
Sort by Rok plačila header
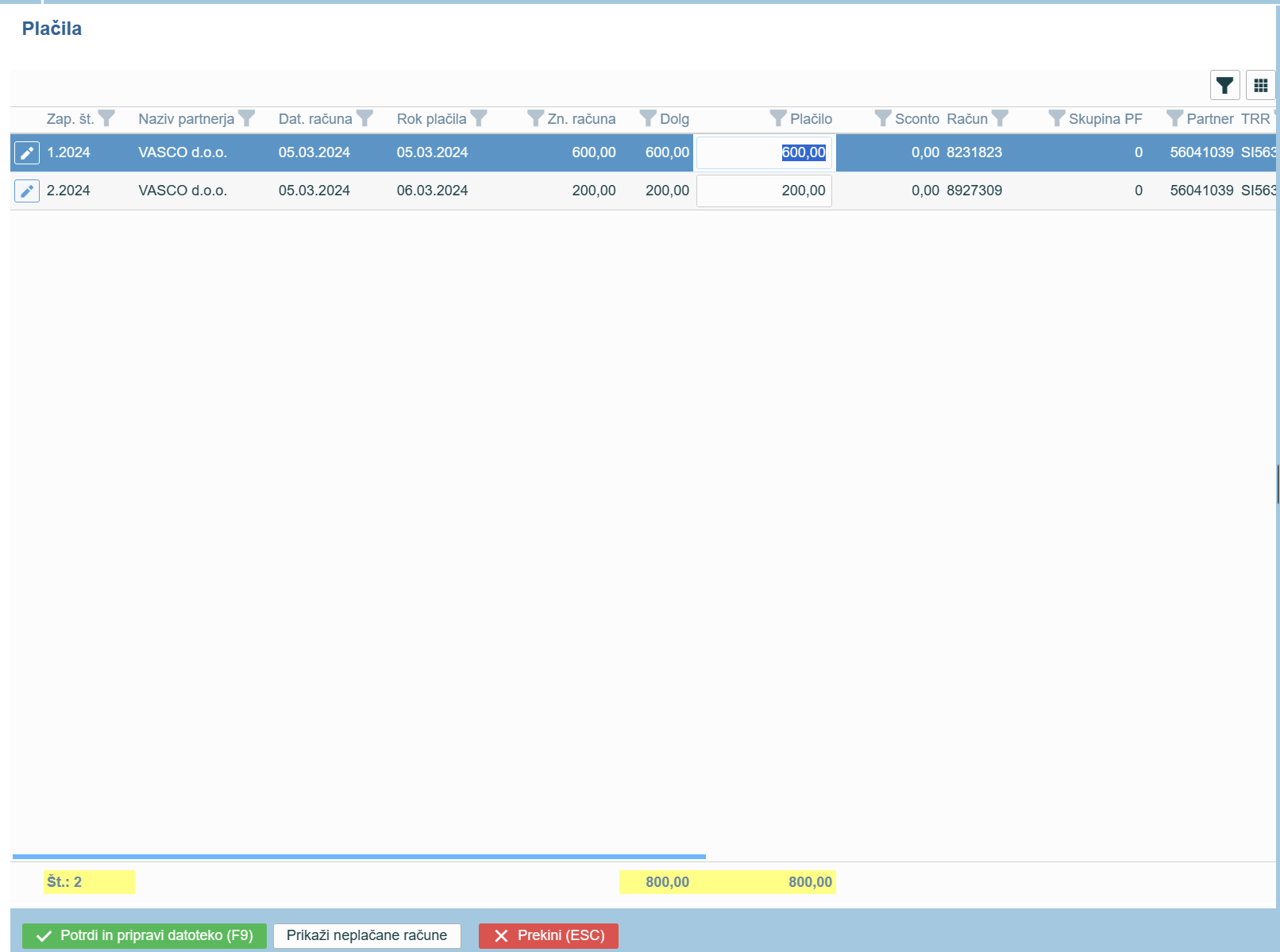pyautogui.click(x=431, y=119)
